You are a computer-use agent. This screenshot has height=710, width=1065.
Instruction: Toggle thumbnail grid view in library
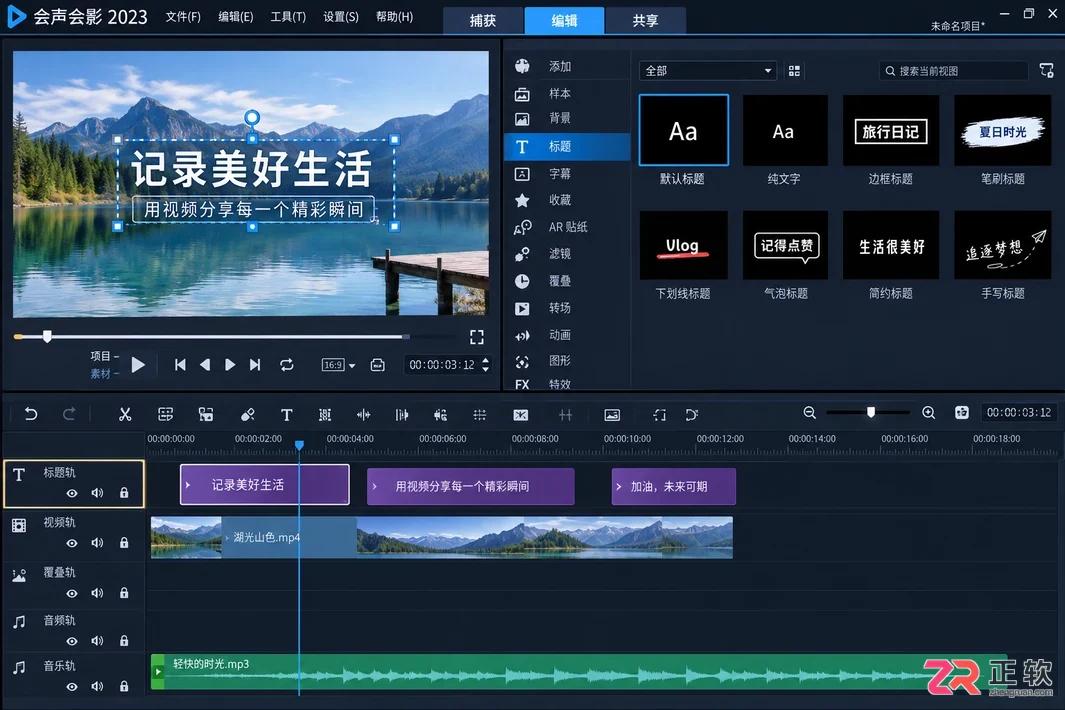click(x=794, y=71)
